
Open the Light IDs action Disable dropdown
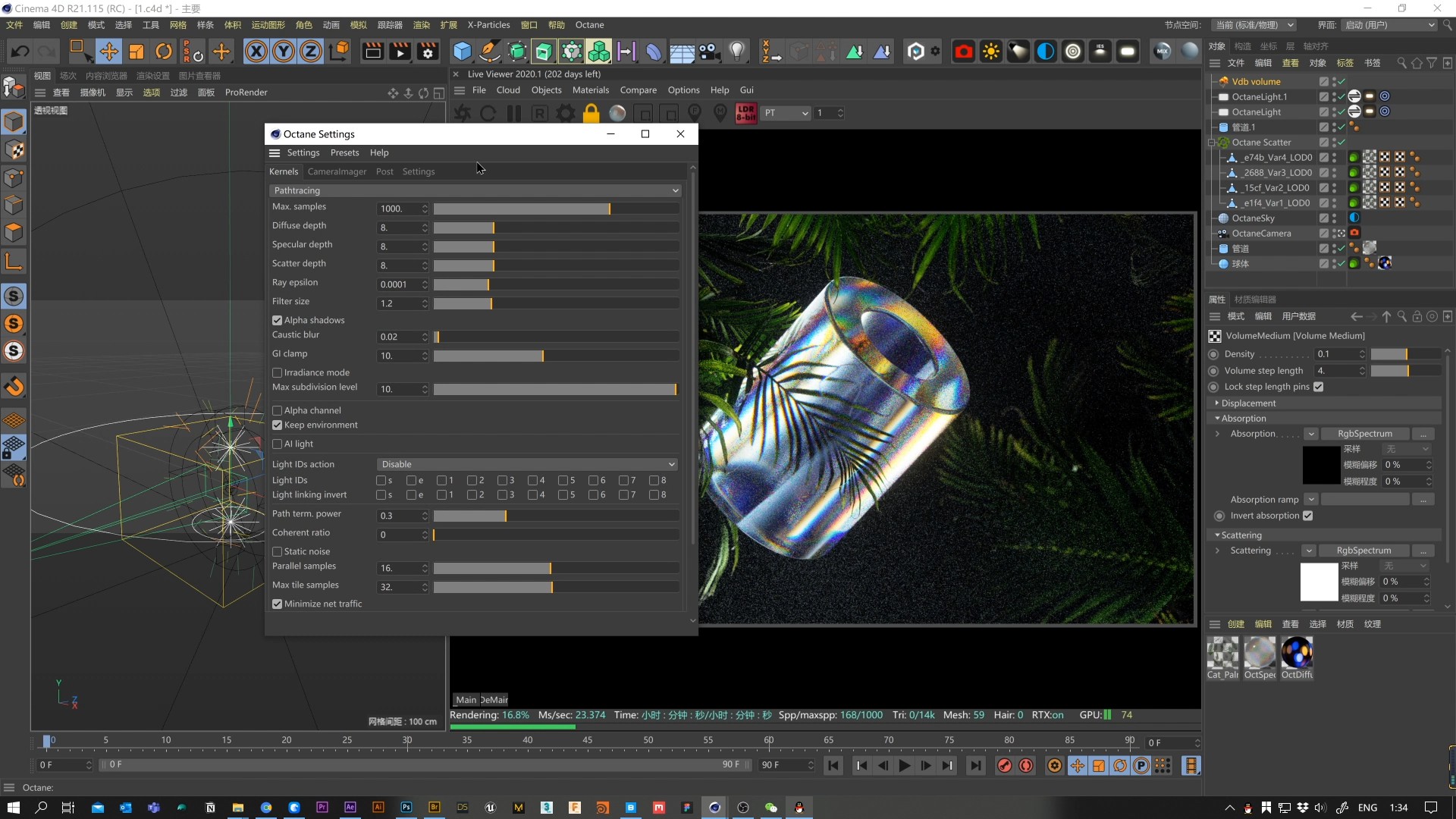[527, 464]
